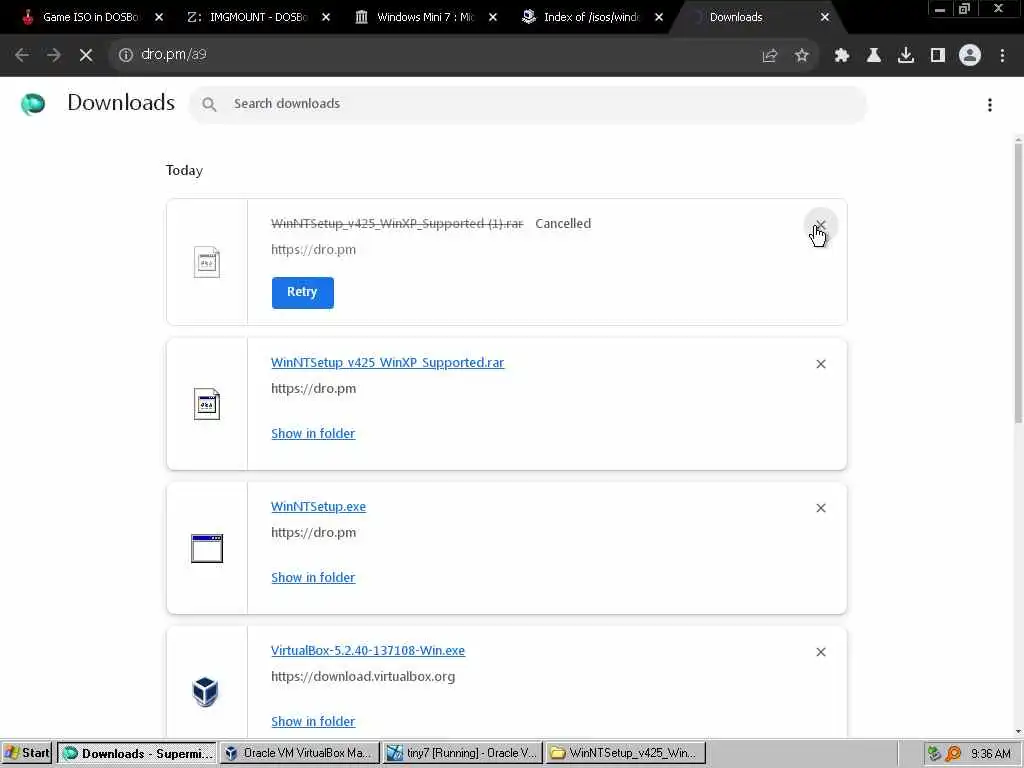Remove WinNTSetup_v425_WinXP_Supported.rar from list
Viewport: 1024px width, 768px height.
coord(821,364)
